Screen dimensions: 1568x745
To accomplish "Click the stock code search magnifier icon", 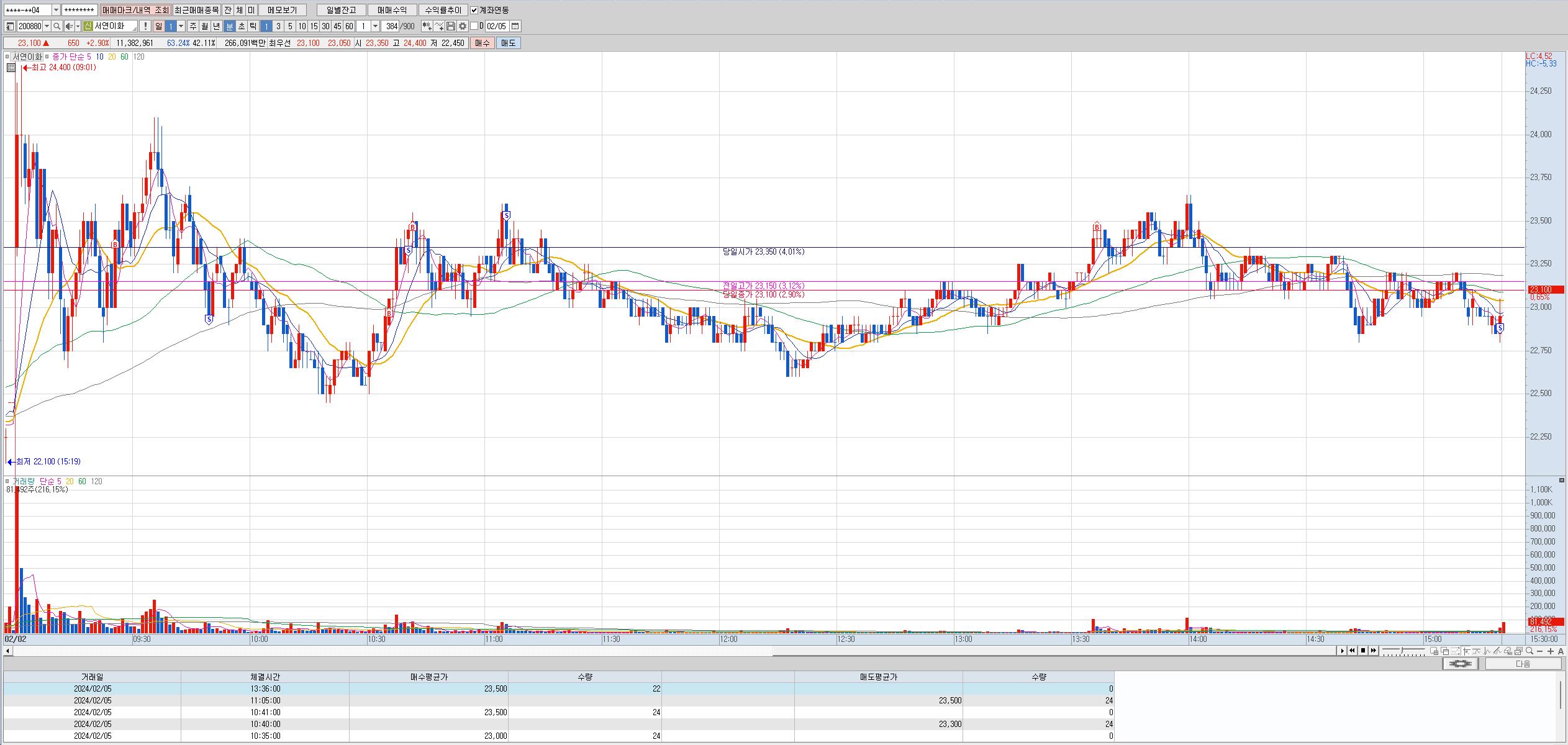I will [x=57, y=26].
